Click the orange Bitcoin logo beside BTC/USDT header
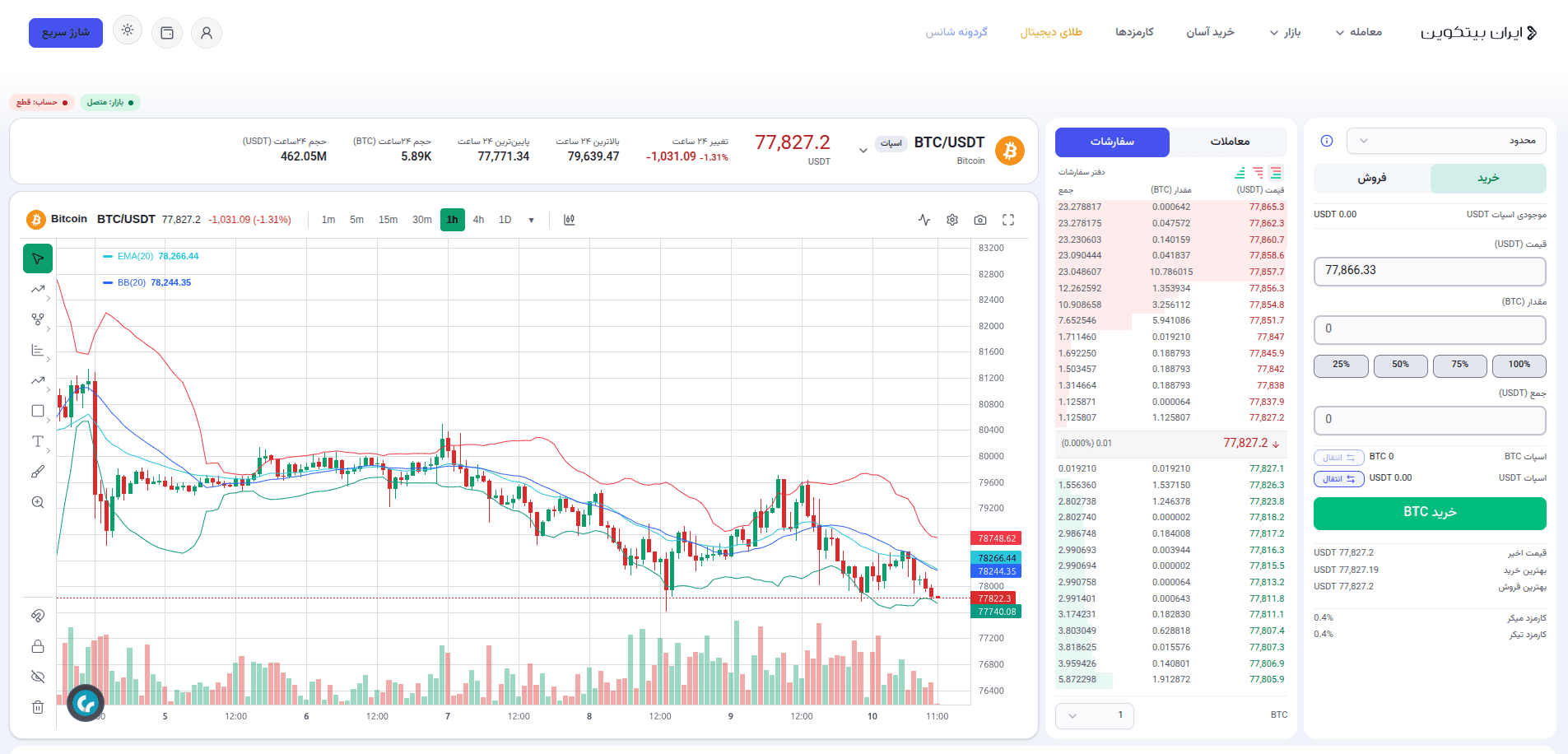Screen dimensions: 1568x754 [x=1010, y=151]
